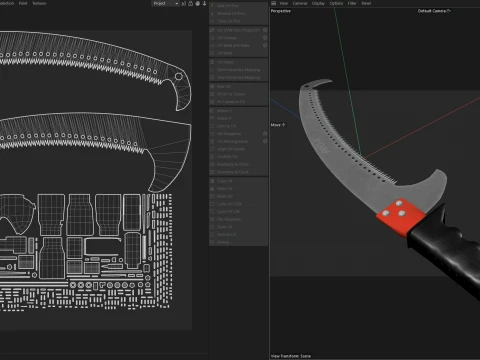Open the Paint menu in UV editor

[23, 3]
